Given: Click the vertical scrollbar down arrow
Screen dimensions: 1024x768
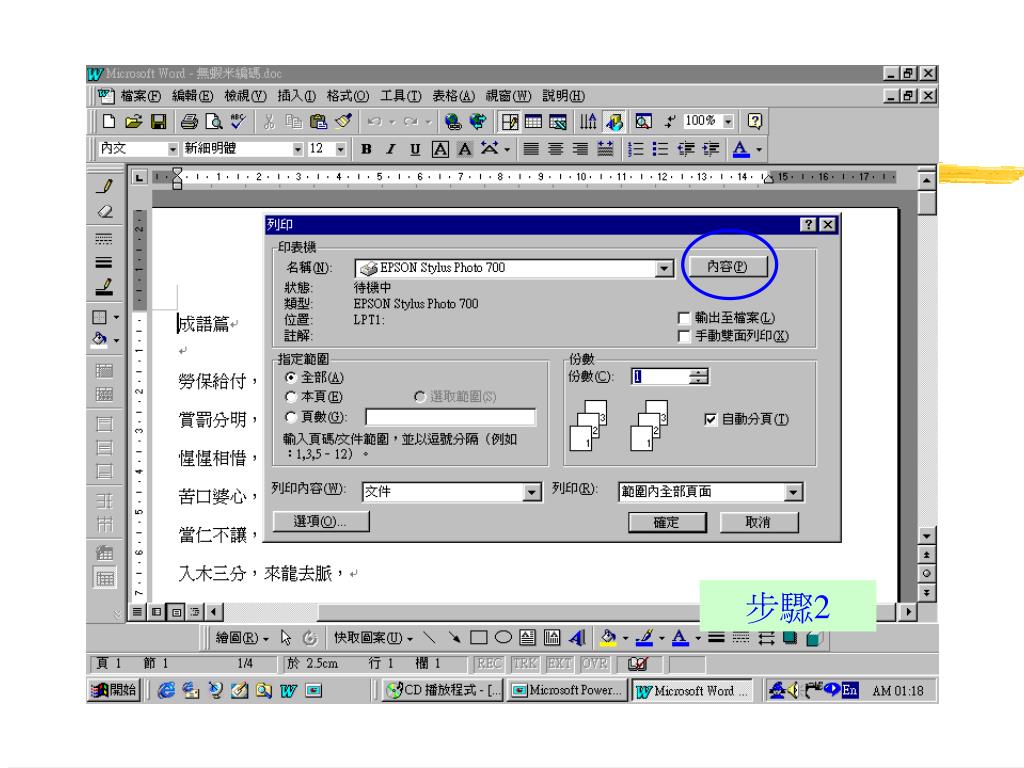Looking at the screenshot, I should pyautogui.click(x=927, y=536).
